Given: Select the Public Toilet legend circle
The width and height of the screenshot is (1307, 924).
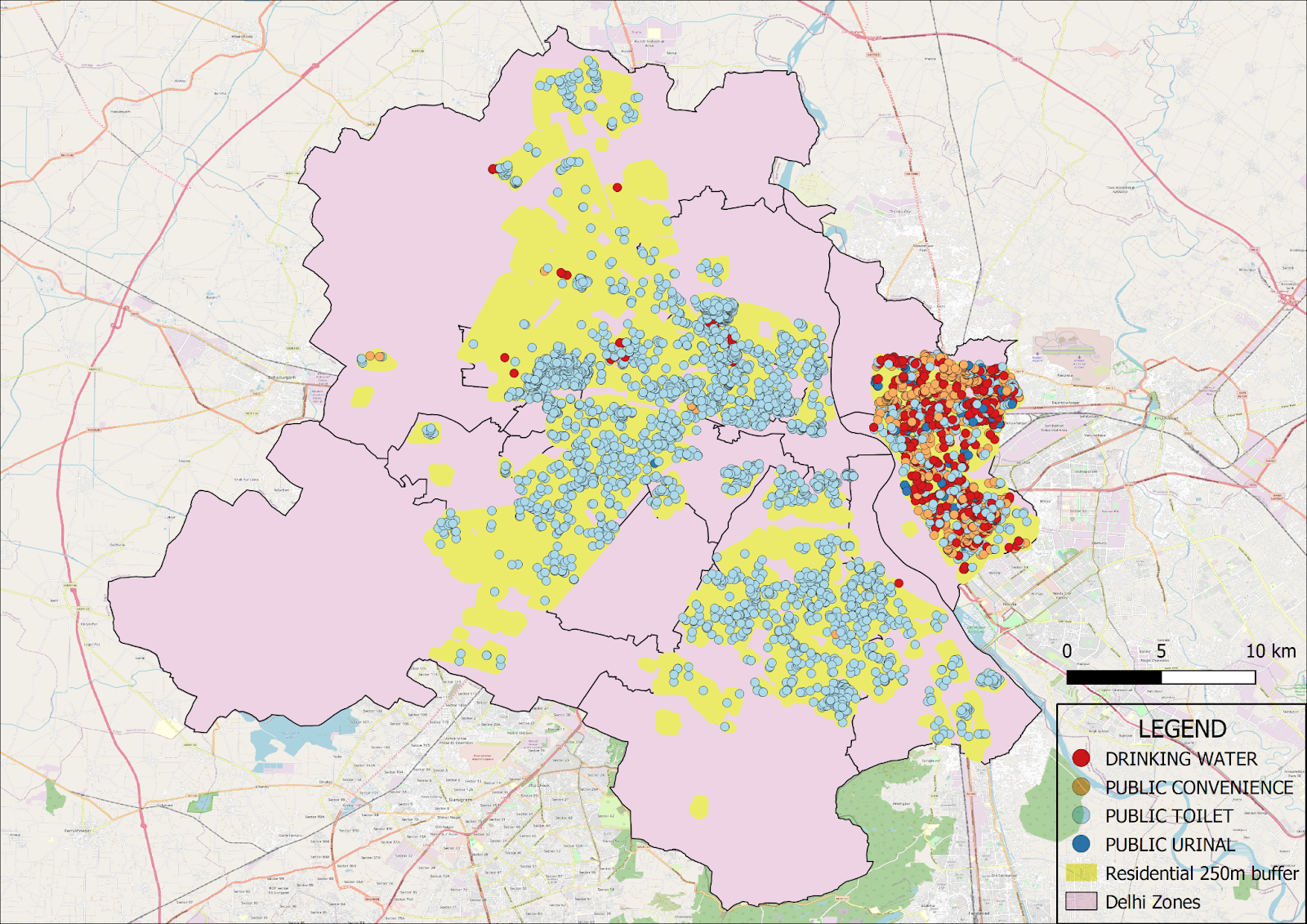Looking at the screenshot, I should point(1081,815).
